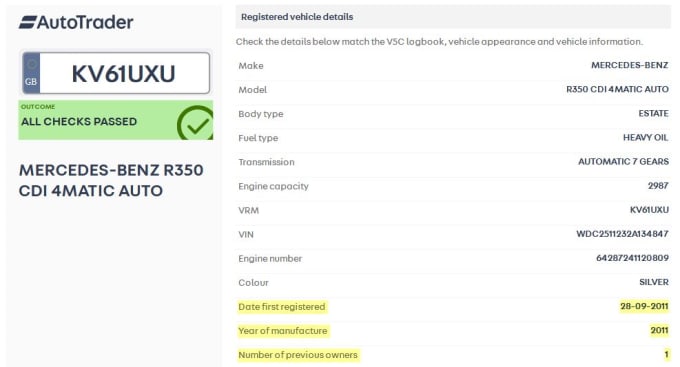Click the green checkmark circle icon

195,123
